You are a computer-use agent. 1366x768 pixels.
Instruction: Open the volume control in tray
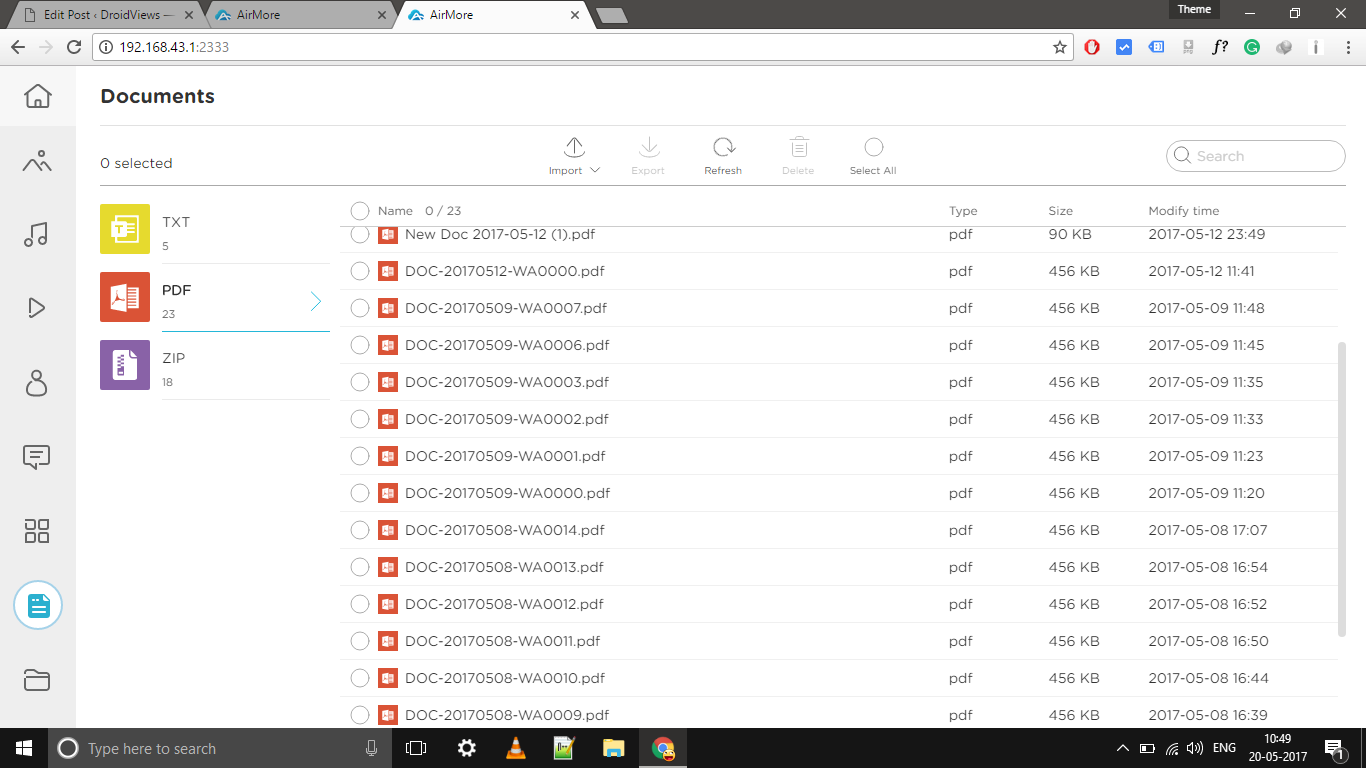pos(1195,748)
